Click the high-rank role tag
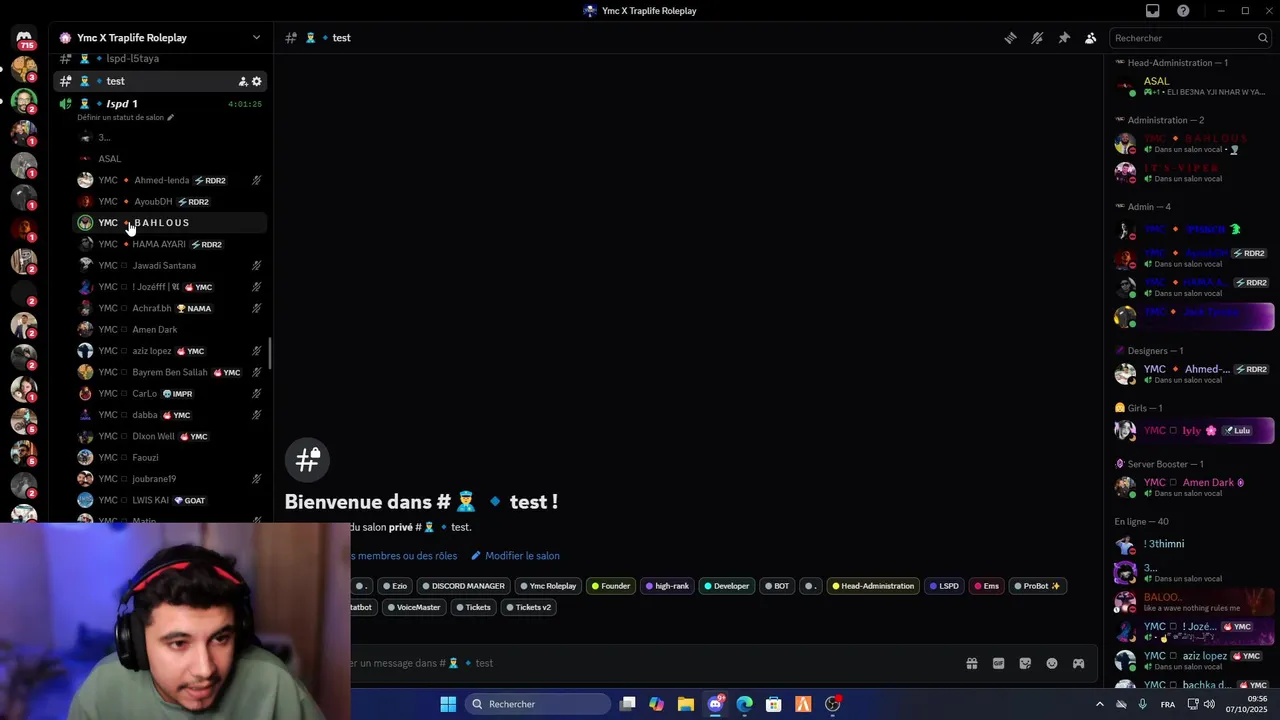The image size is (1280, 720). 667,586
